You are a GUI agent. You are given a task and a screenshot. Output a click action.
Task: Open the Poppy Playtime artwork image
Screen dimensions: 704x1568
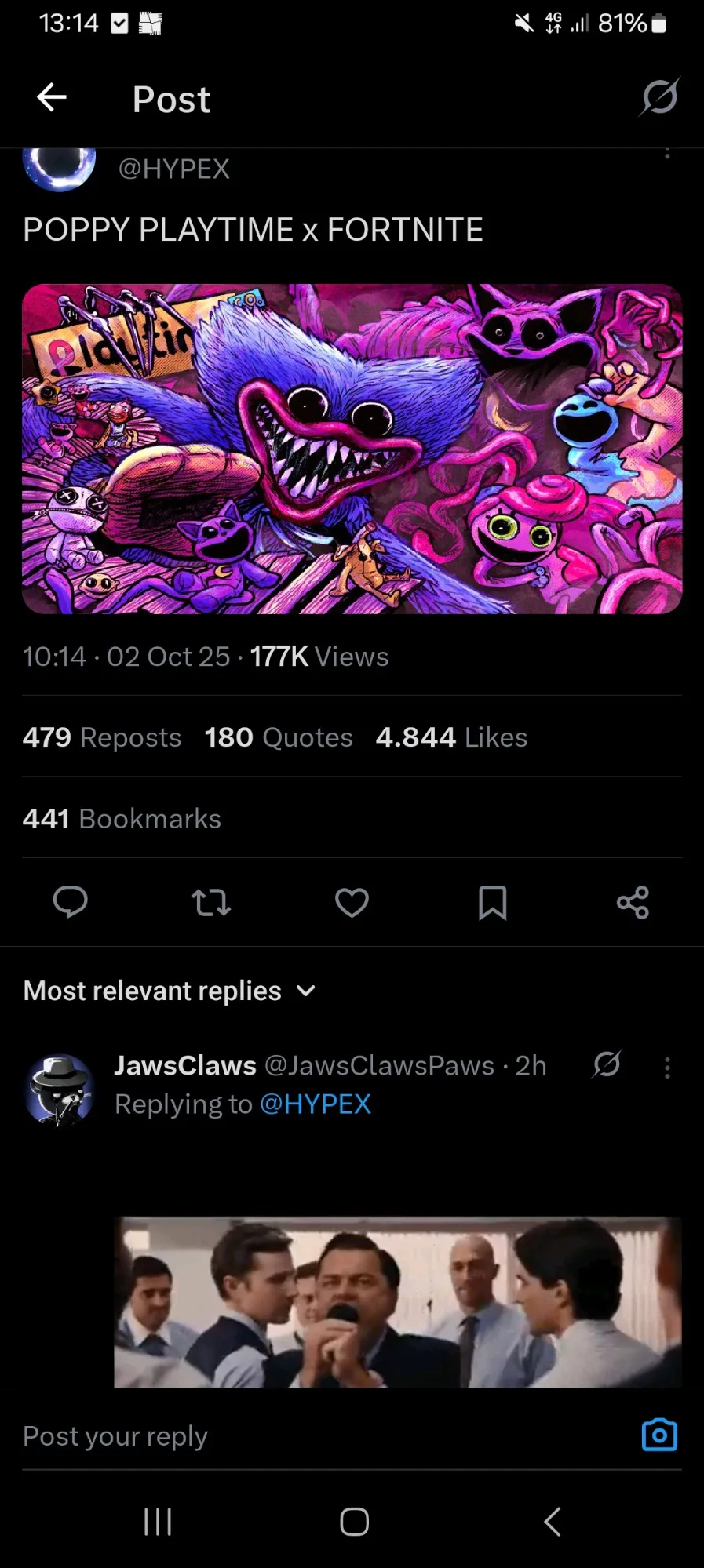pyautogui.click(x=352, y=449)
